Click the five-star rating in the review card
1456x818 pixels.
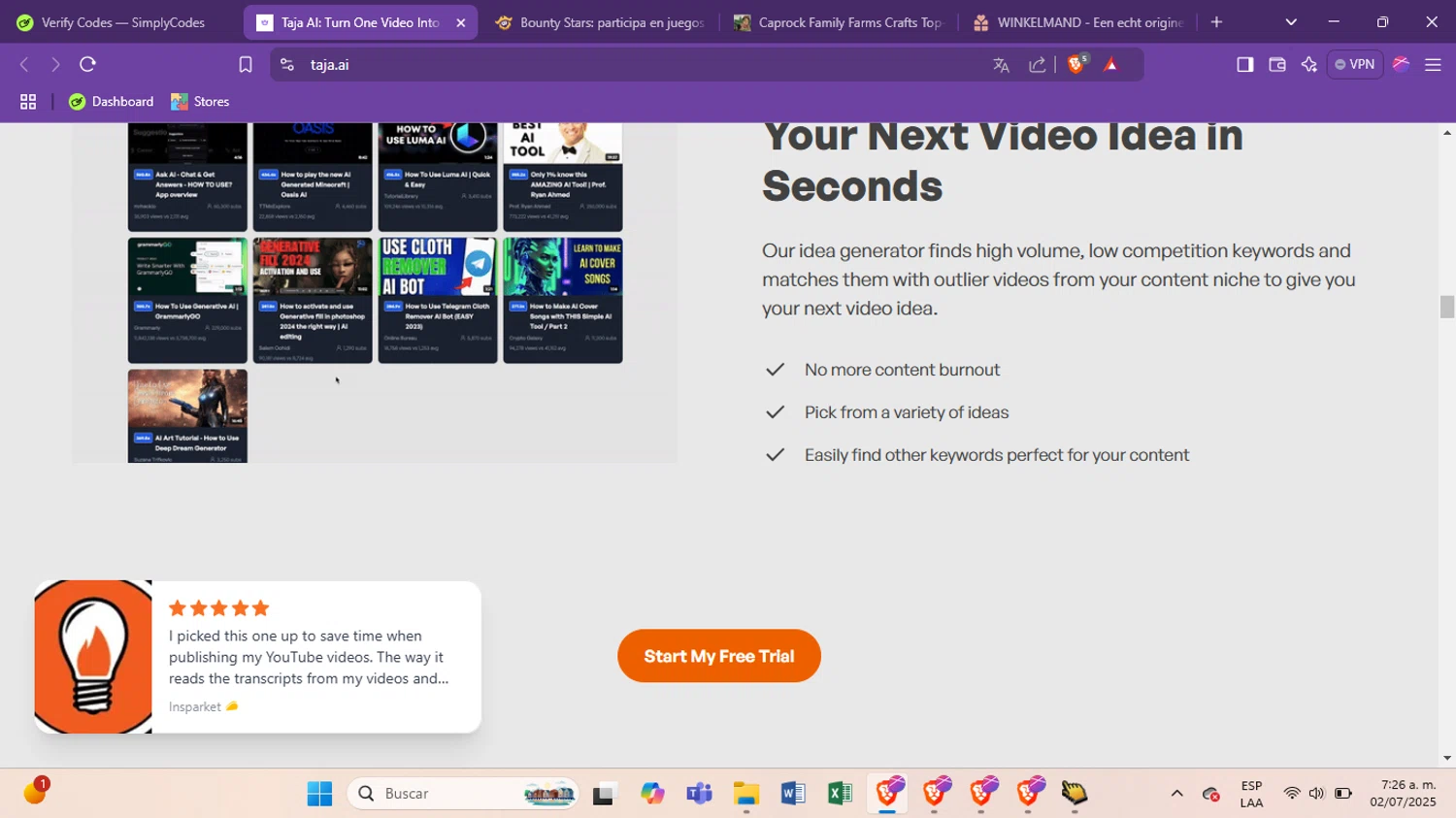(x=218, y=608)
